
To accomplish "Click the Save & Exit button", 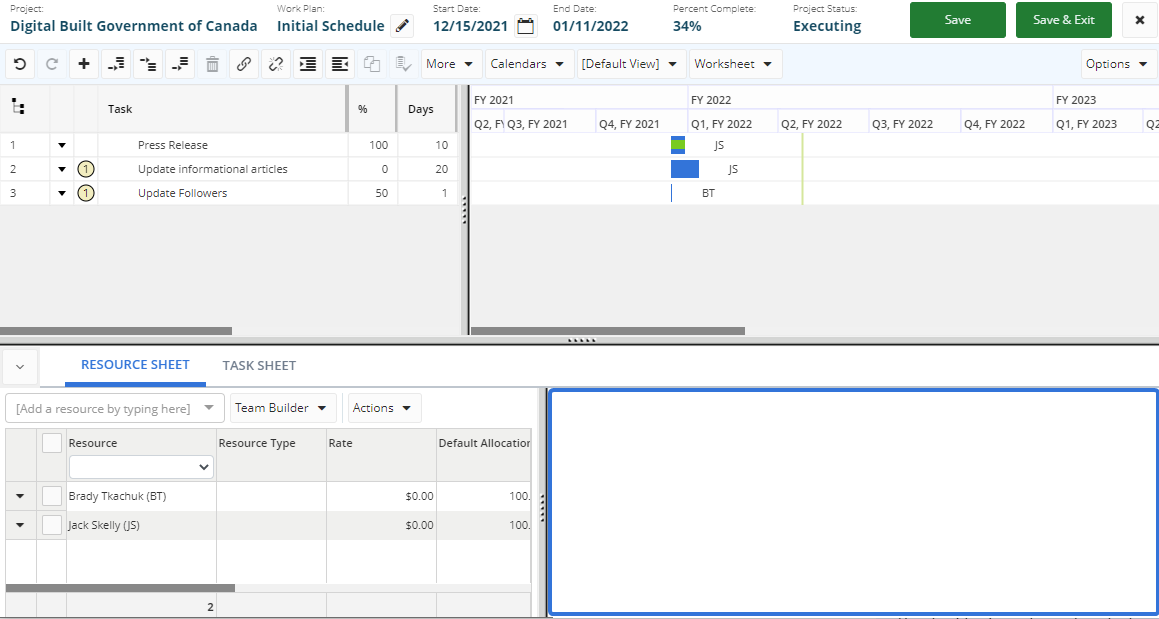I will (1063, 20).
